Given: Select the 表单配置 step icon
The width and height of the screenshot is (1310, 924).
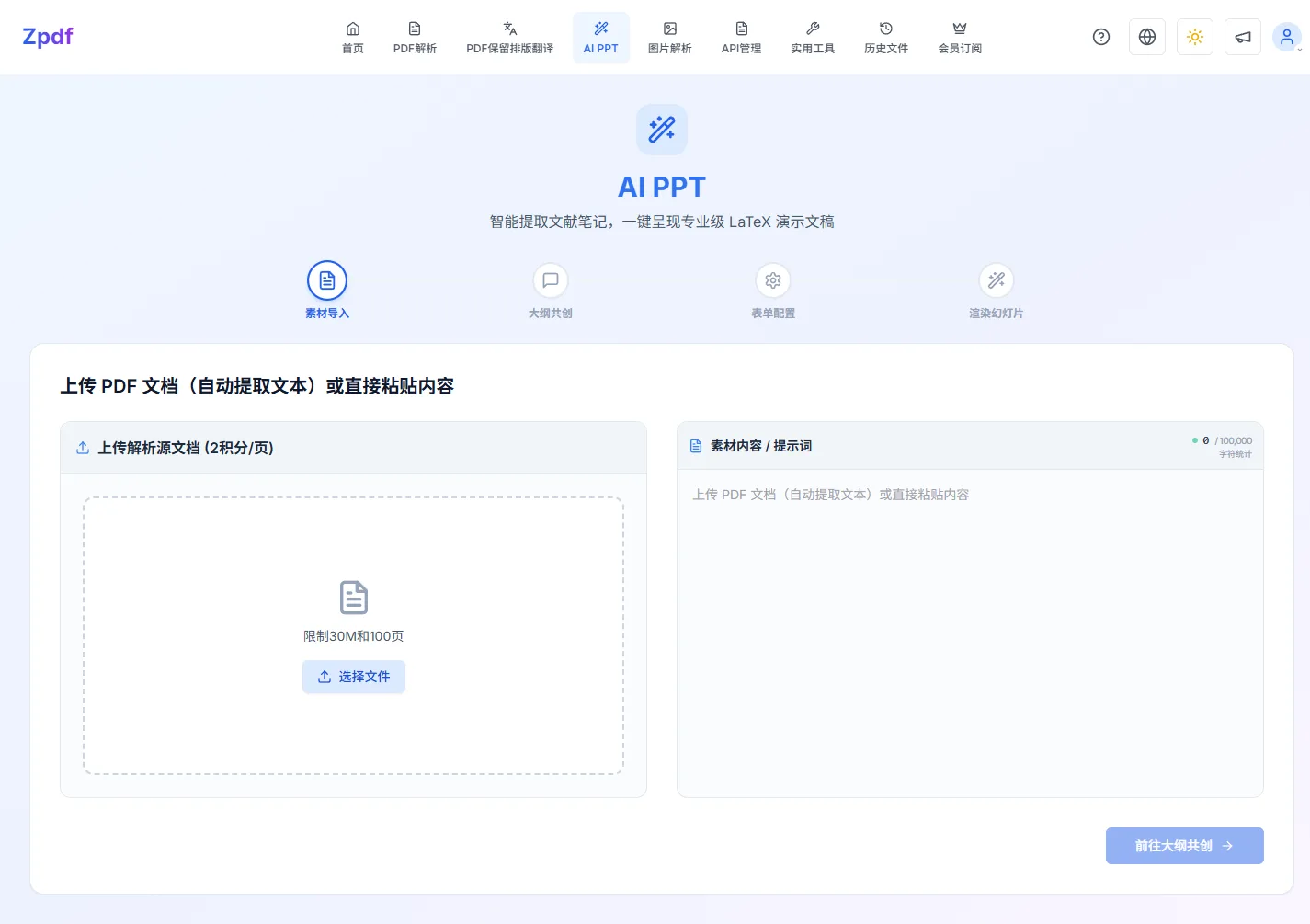Looking at the screenshot, I should point(773,281).
